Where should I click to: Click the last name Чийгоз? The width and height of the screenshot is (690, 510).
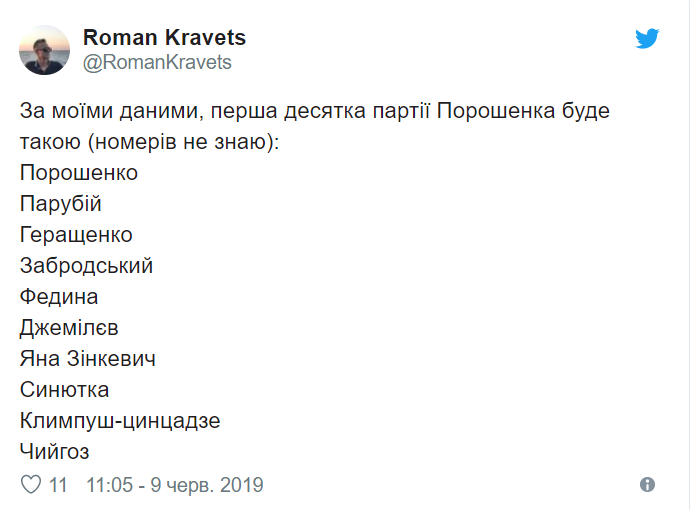55,451
